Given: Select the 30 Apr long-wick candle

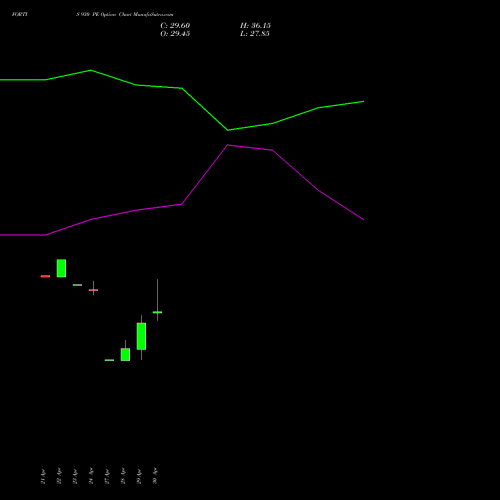Looking at the screenshot, I should (x=157, y=312).
